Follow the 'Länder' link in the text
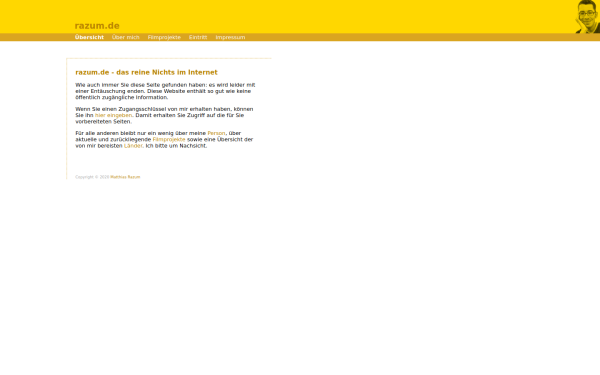The image size is (600, 375). pos(133,146)
